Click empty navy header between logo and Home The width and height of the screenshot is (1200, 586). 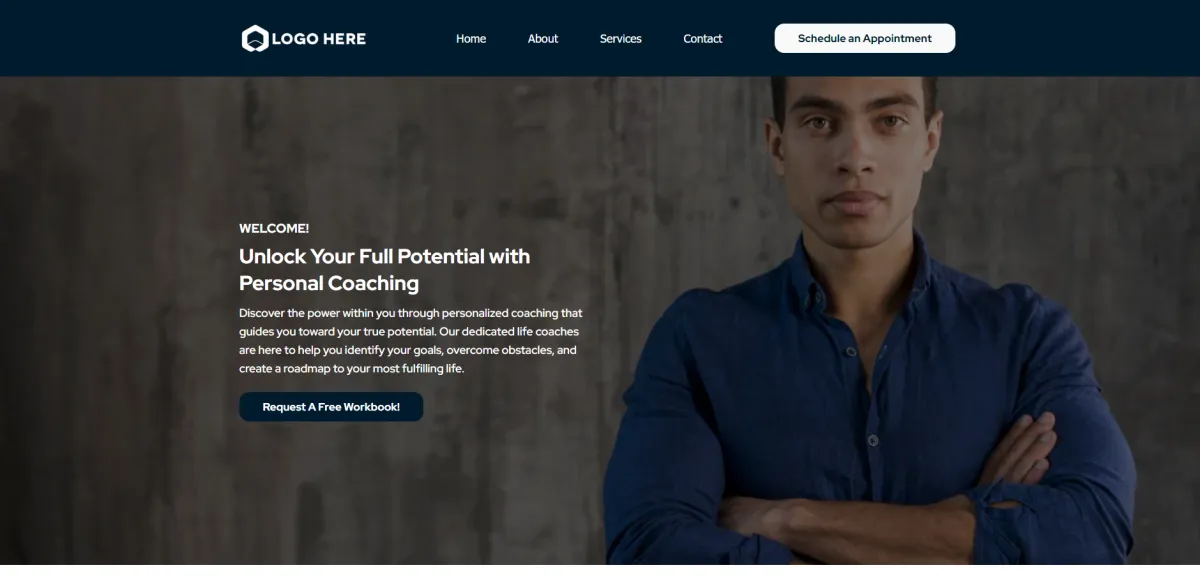(410, 39)
